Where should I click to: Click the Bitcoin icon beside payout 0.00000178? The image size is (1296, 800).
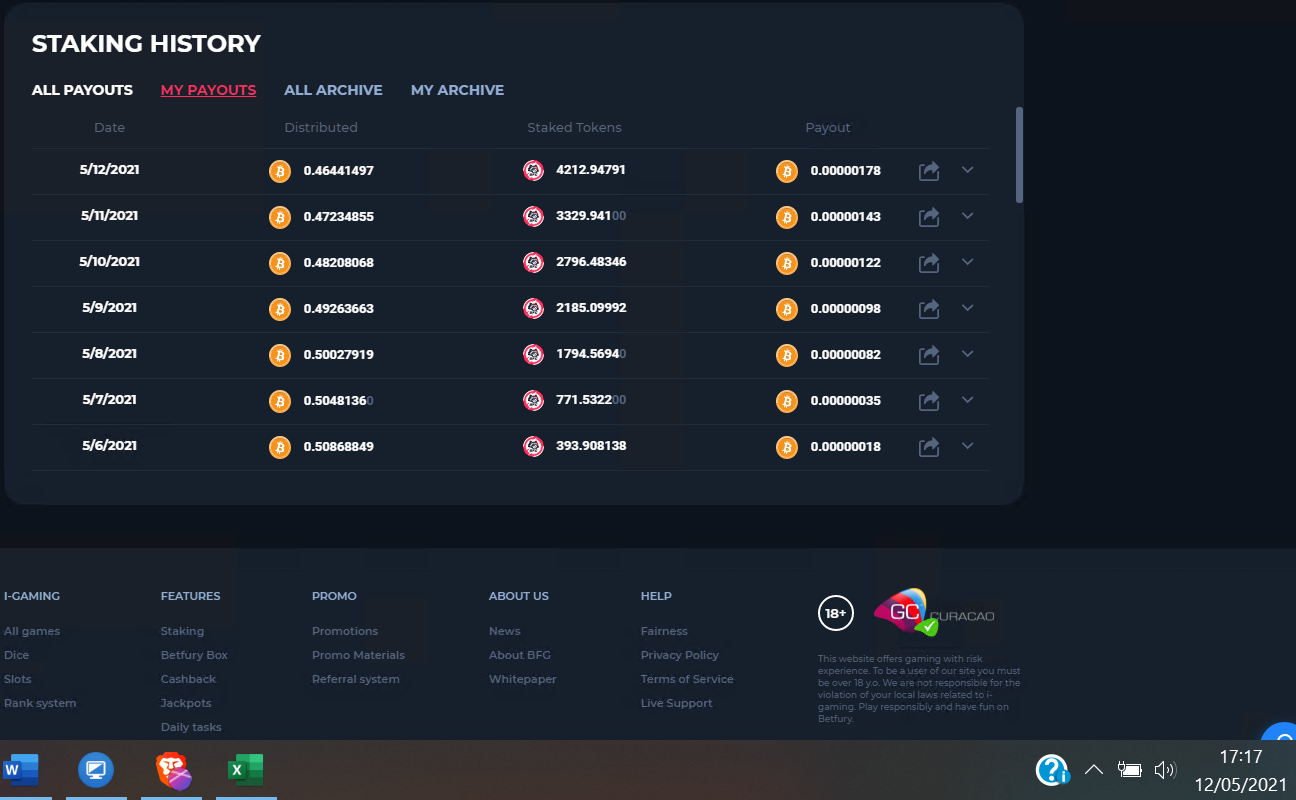pyautogui.click(x=787, y=171)
